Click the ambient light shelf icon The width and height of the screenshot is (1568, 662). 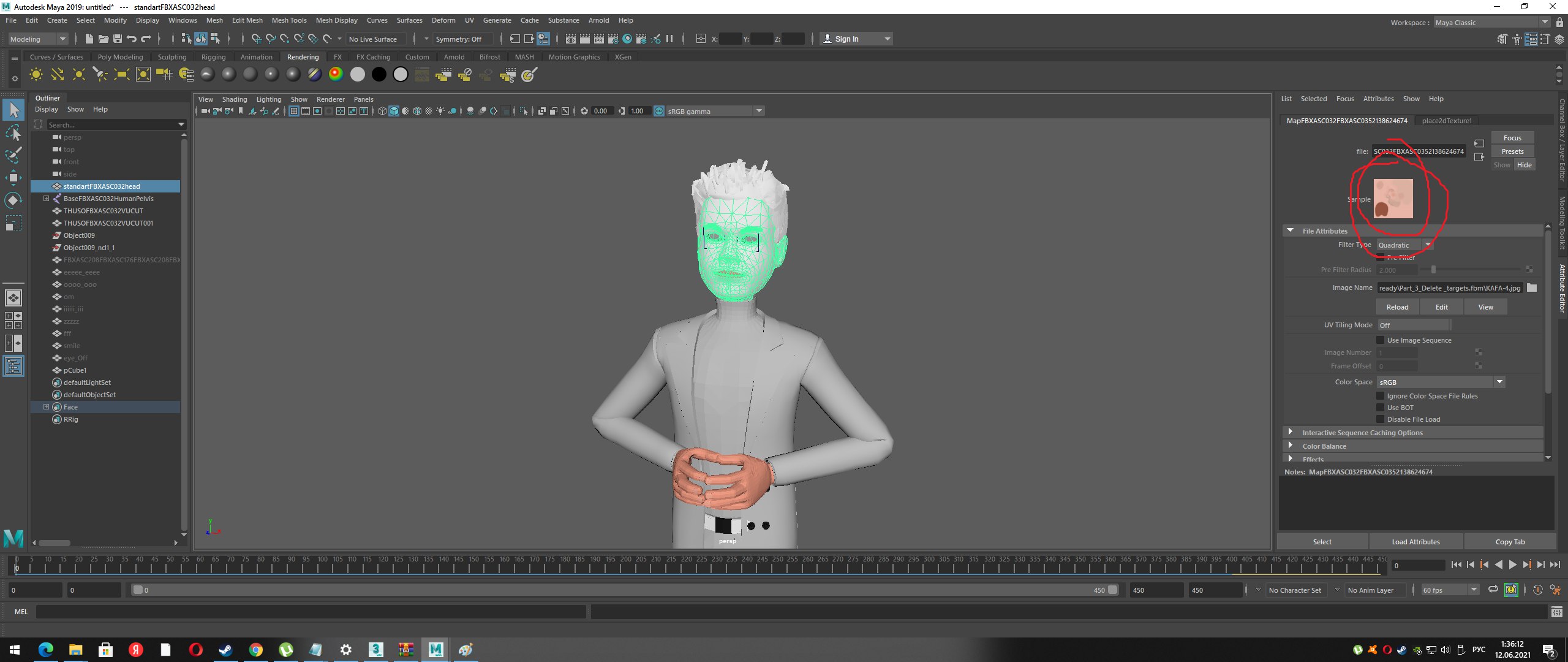click(36, 75)
